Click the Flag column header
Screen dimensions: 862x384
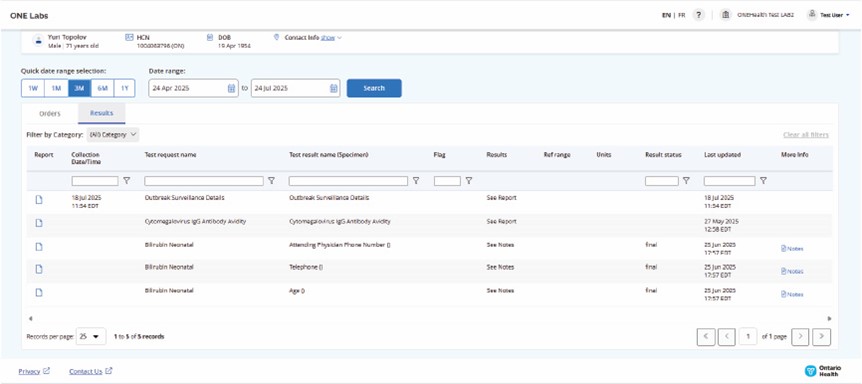(x=439, y=155)
